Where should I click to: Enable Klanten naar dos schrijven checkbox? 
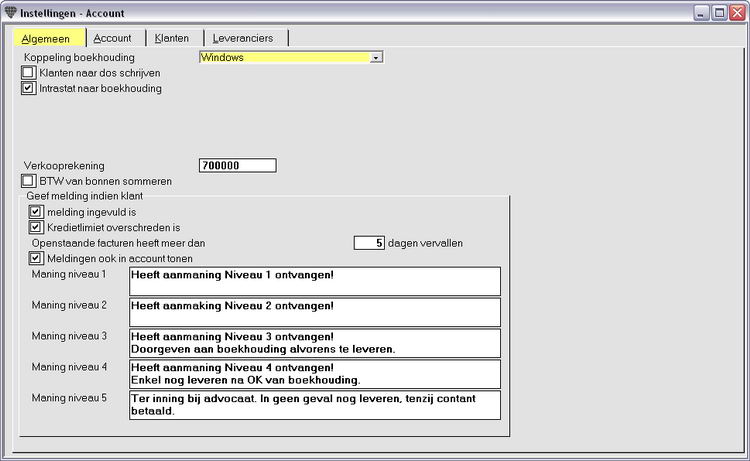pyautogui.click(x=28, y=73)
